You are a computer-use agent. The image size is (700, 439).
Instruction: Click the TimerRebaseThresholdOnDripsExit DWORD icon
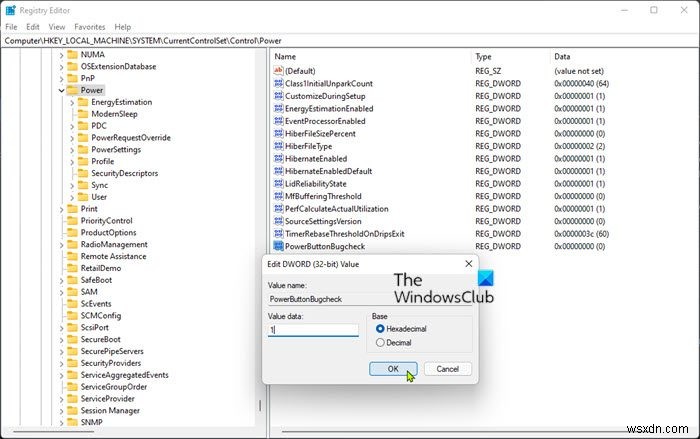278,233
